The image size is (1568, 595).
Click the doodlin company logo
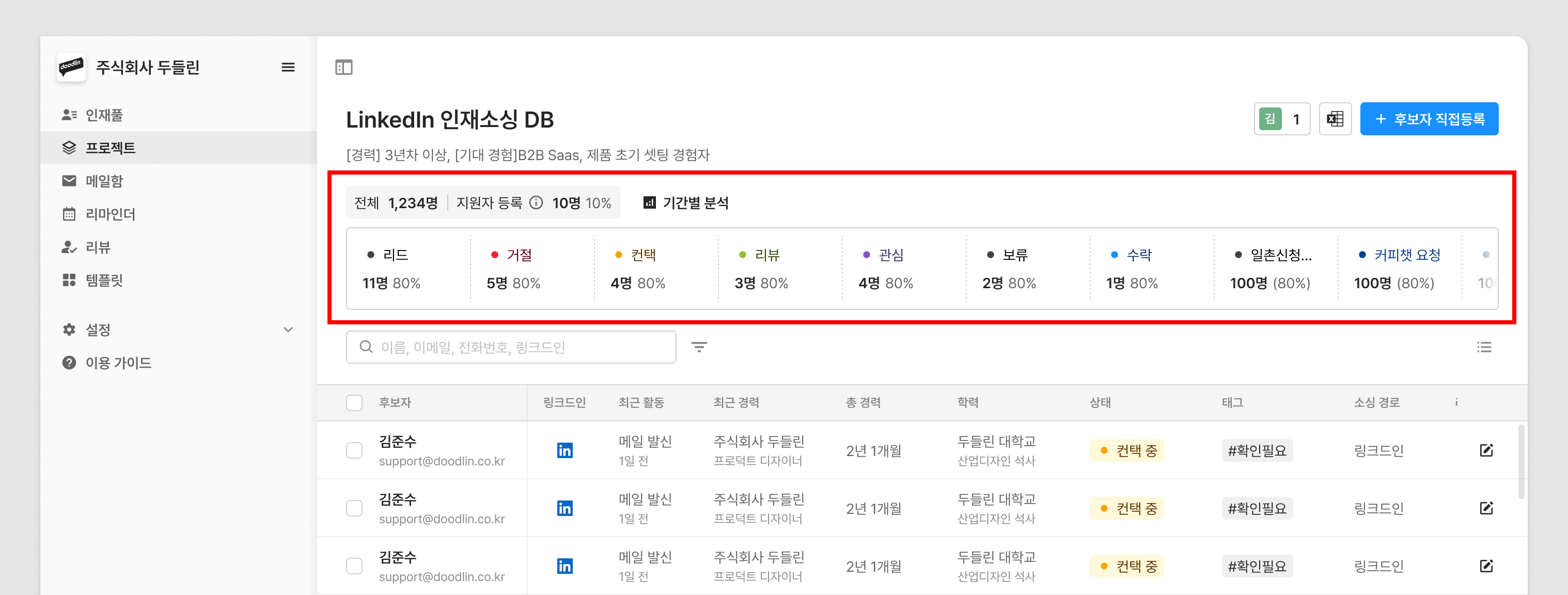pos(71,67)
